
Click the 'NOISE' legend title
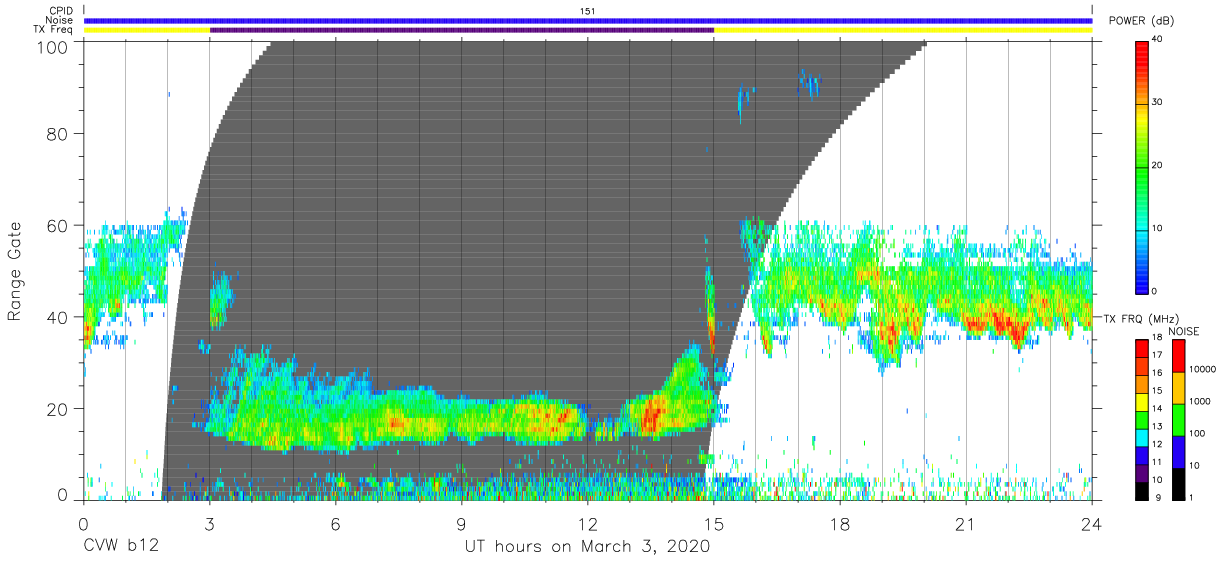pos(1183,330)
